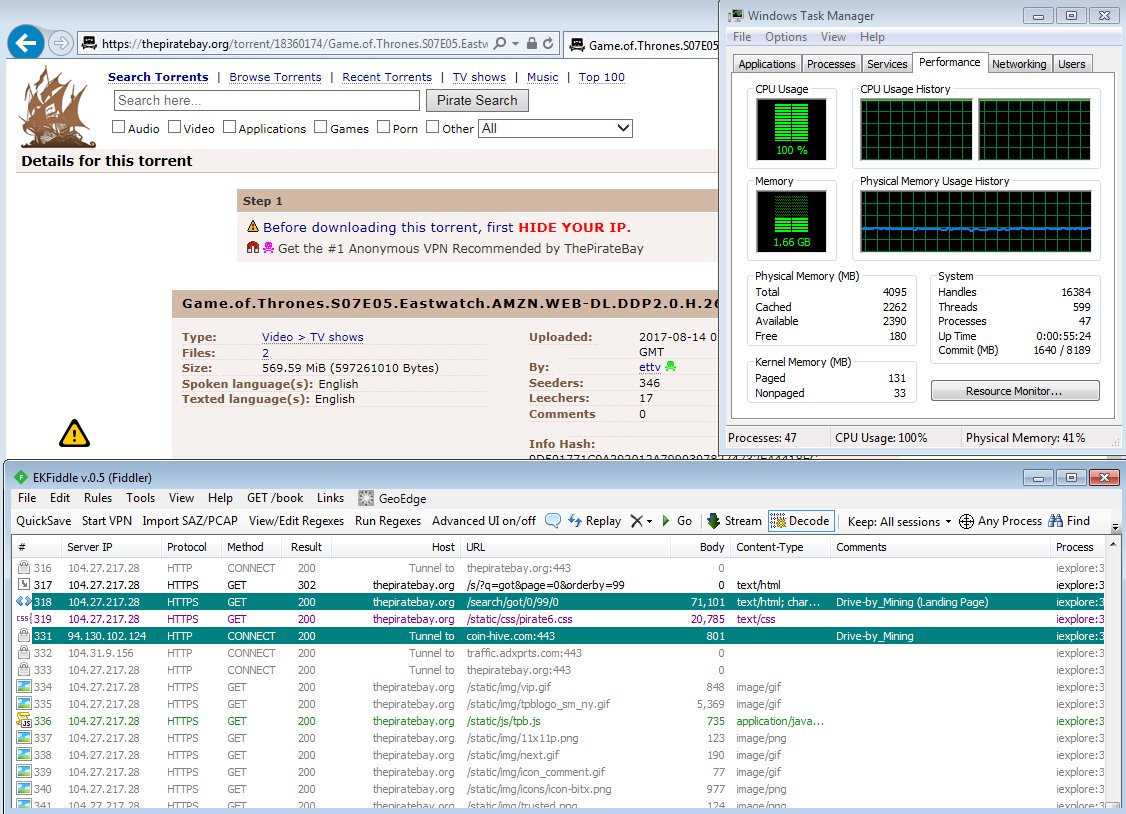1126x814 pixels.
Task: Open the Browse Torrents link
Action: coord(275,77)
